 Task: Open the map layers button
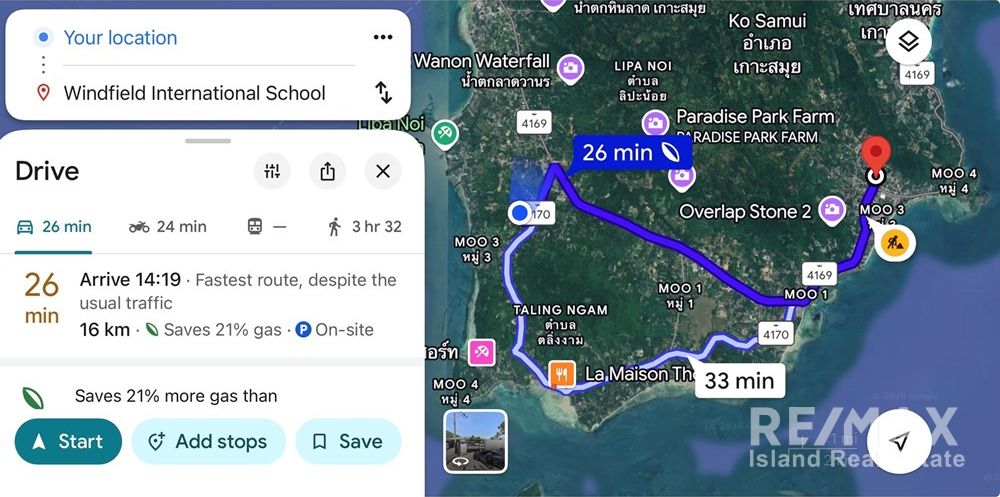pos(908,41)
